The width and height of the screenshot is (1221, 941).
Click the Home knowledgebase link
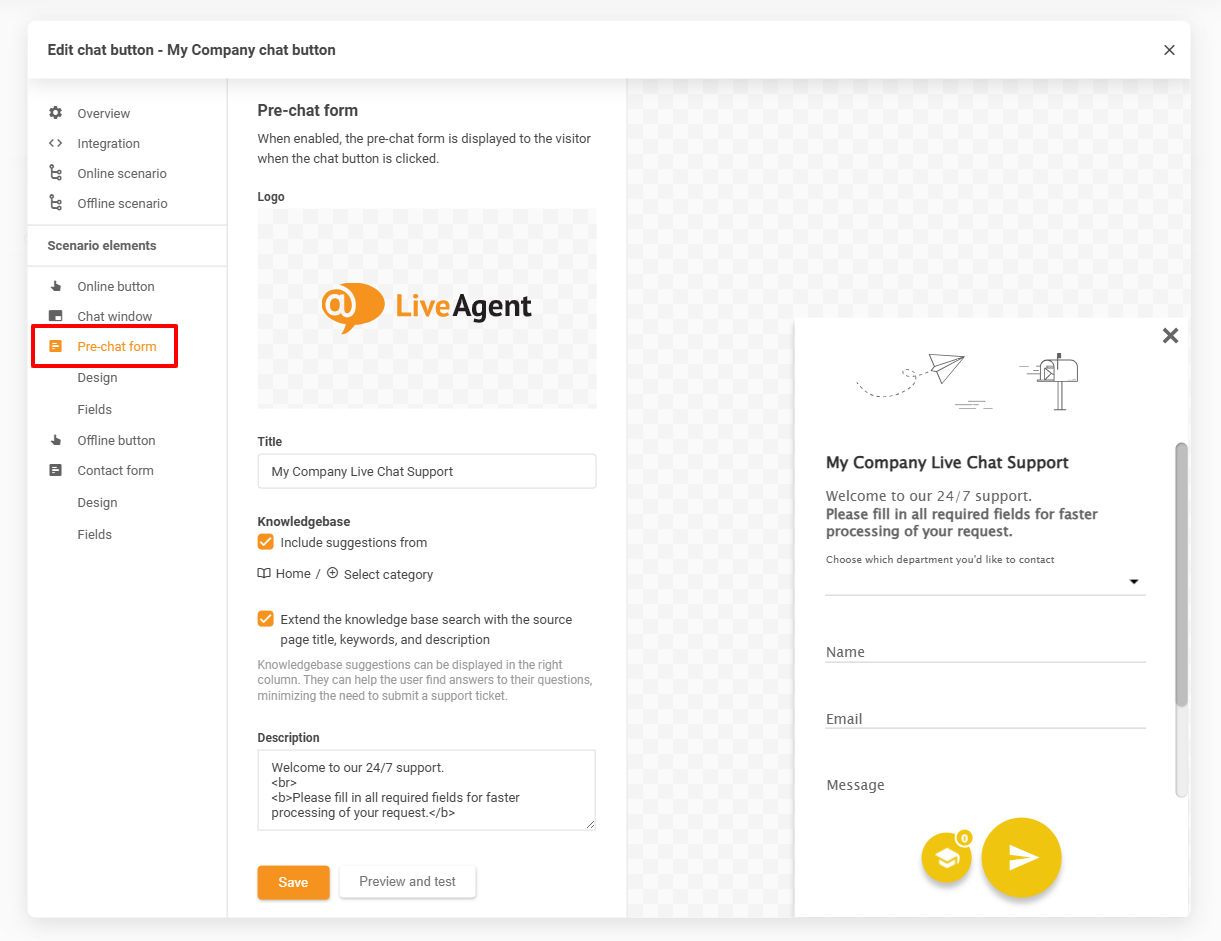[x=293, y=574]
